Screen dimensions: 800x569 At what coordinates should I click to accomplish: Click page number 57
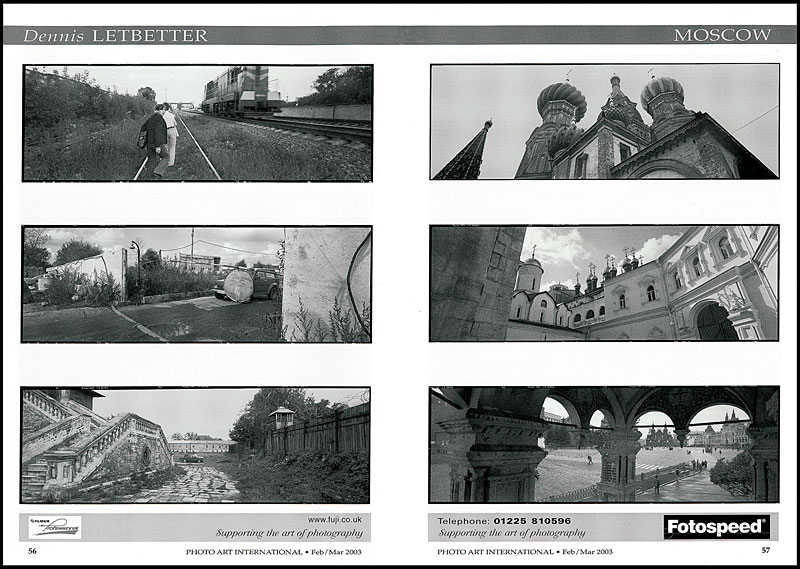click(766, 550)
